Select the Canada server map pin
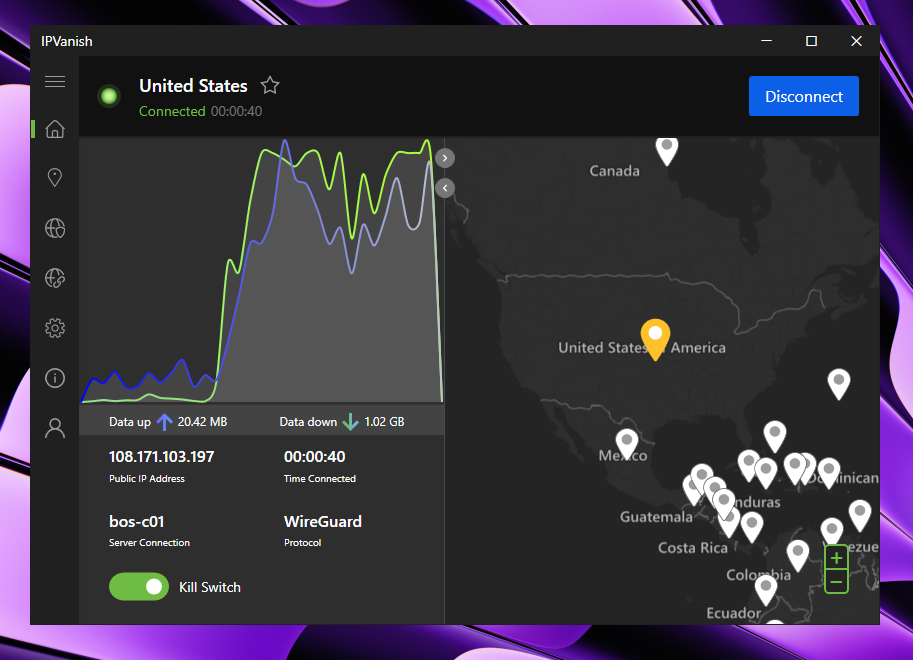Image resolution: width=913 pixels, height=660 pixels. (x=667, y=151)
